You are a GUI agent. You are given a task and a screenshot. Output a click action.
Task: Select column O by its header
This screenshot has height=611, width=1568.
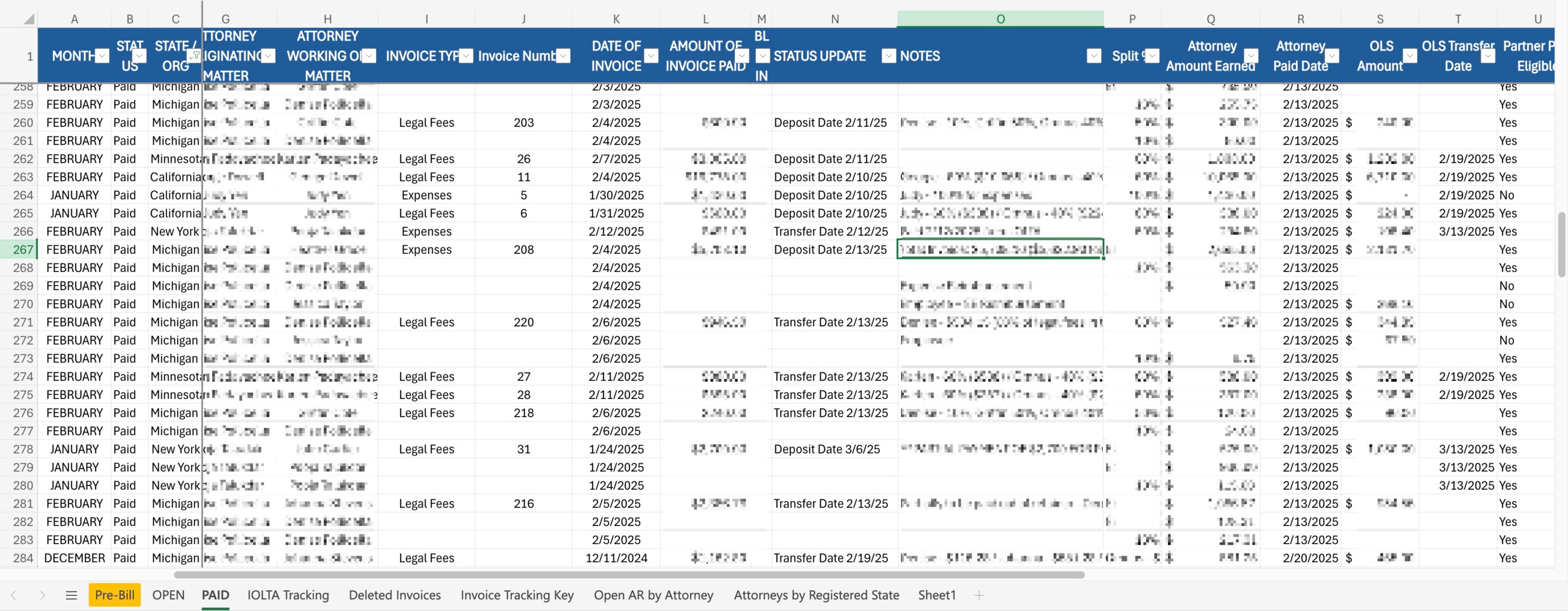coord(1000,19)
